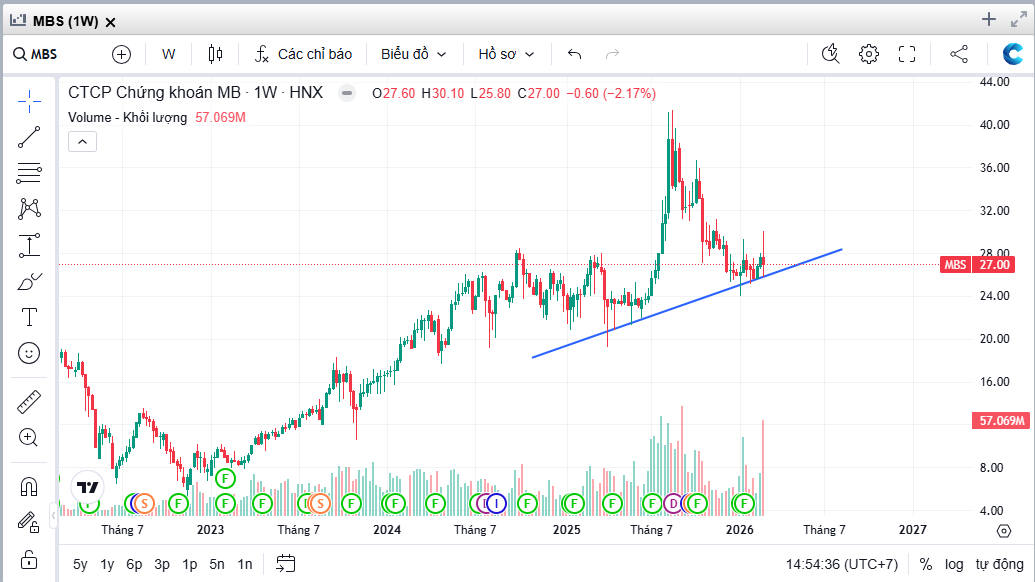Viewport: 1035px width, 582px height.
Task: Open the W interval selector
Action: point(169,54)
